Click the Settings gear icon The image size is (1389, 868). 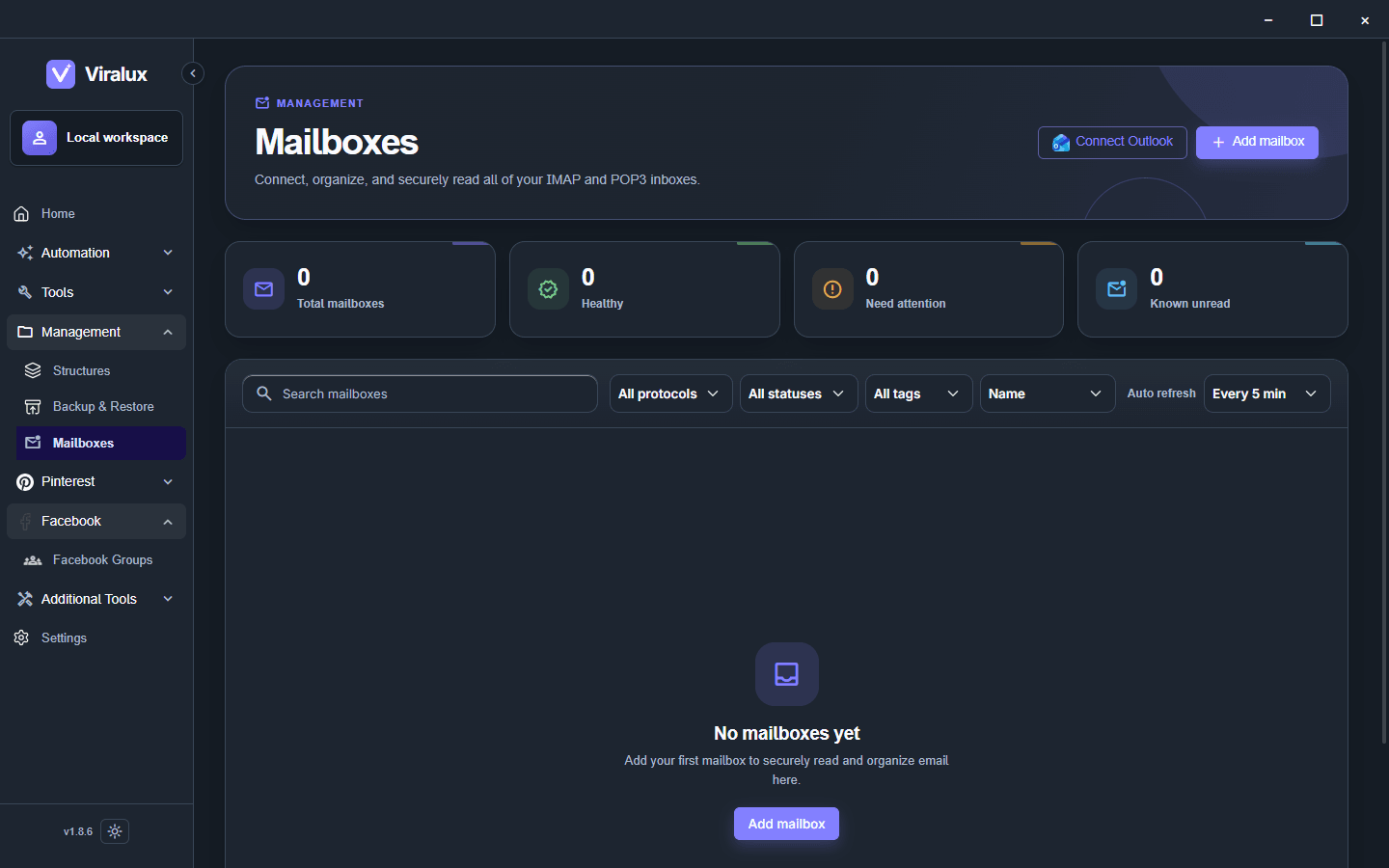coord(21,638)
